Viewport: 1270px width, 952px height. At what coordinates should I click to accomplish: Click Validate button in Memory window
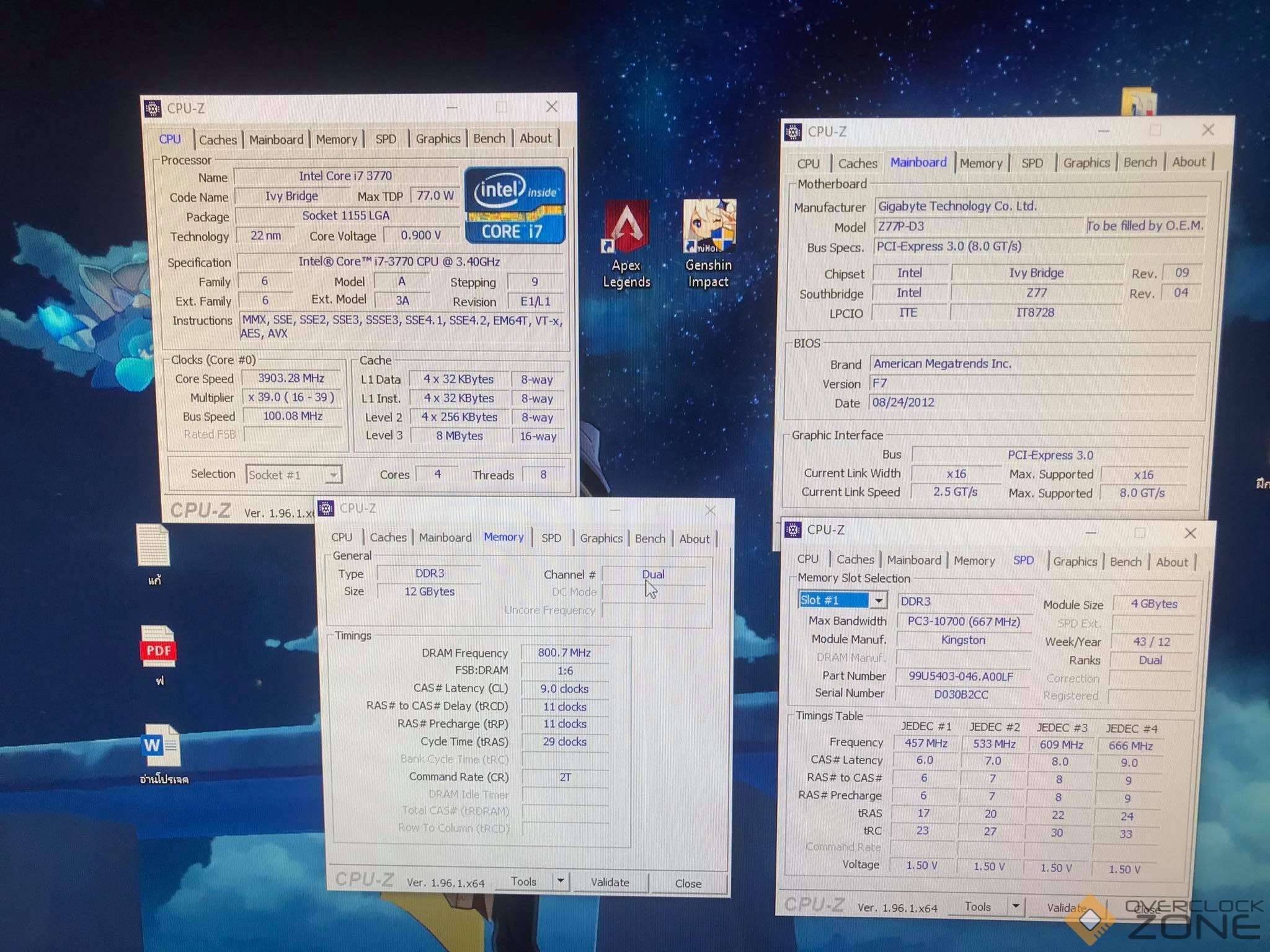point(610,882)
